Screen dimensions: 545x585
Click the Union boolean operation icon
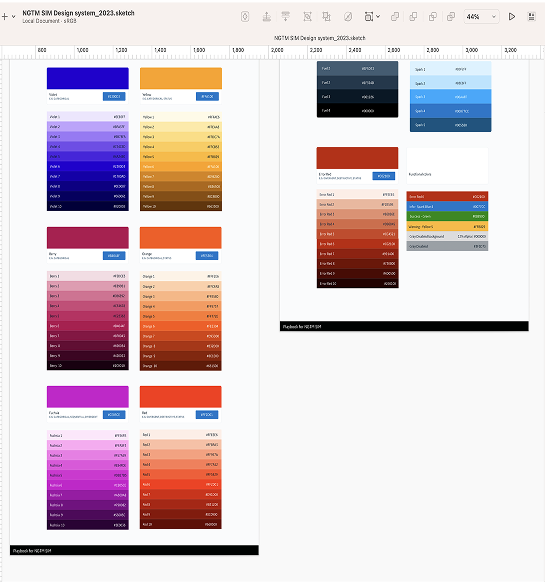[395, 16]
